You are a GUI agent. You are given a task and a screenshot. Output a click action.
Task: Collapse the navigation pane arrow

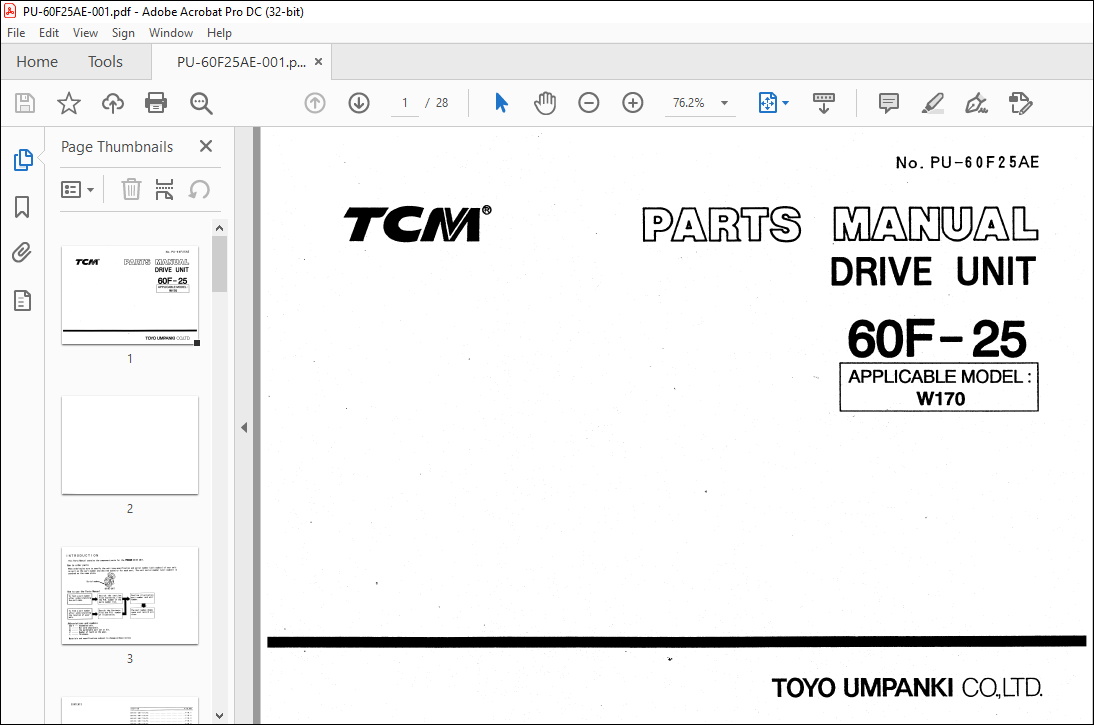pos(243,427)
